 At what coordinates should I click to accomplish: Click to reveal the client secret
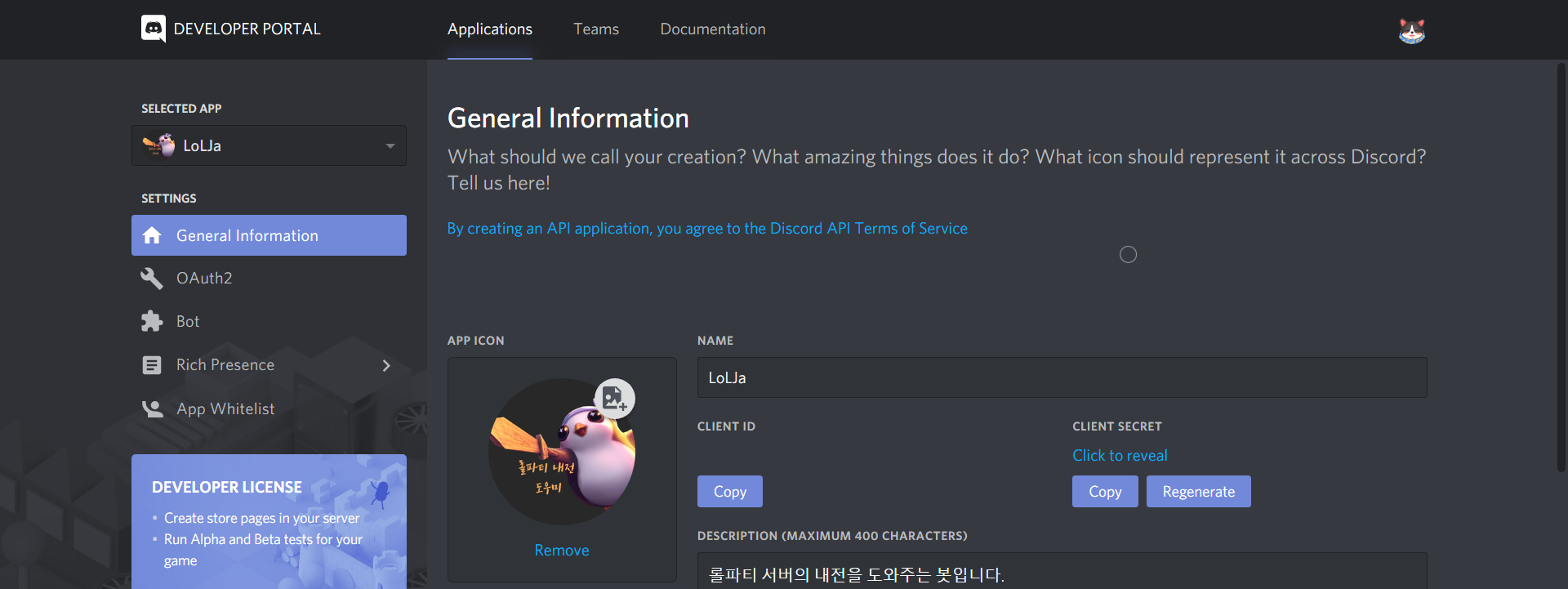1120,455
